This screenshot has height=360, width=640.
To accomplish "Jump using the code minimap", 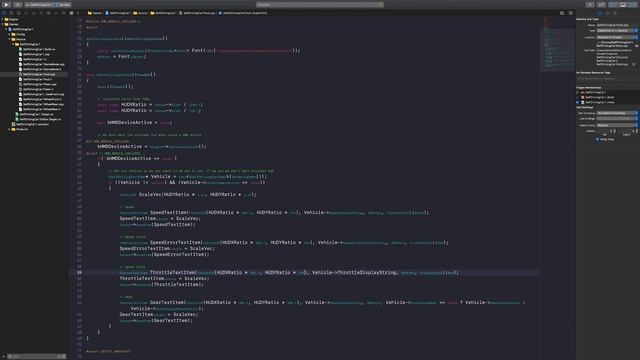I will click(x=558, y=44).
